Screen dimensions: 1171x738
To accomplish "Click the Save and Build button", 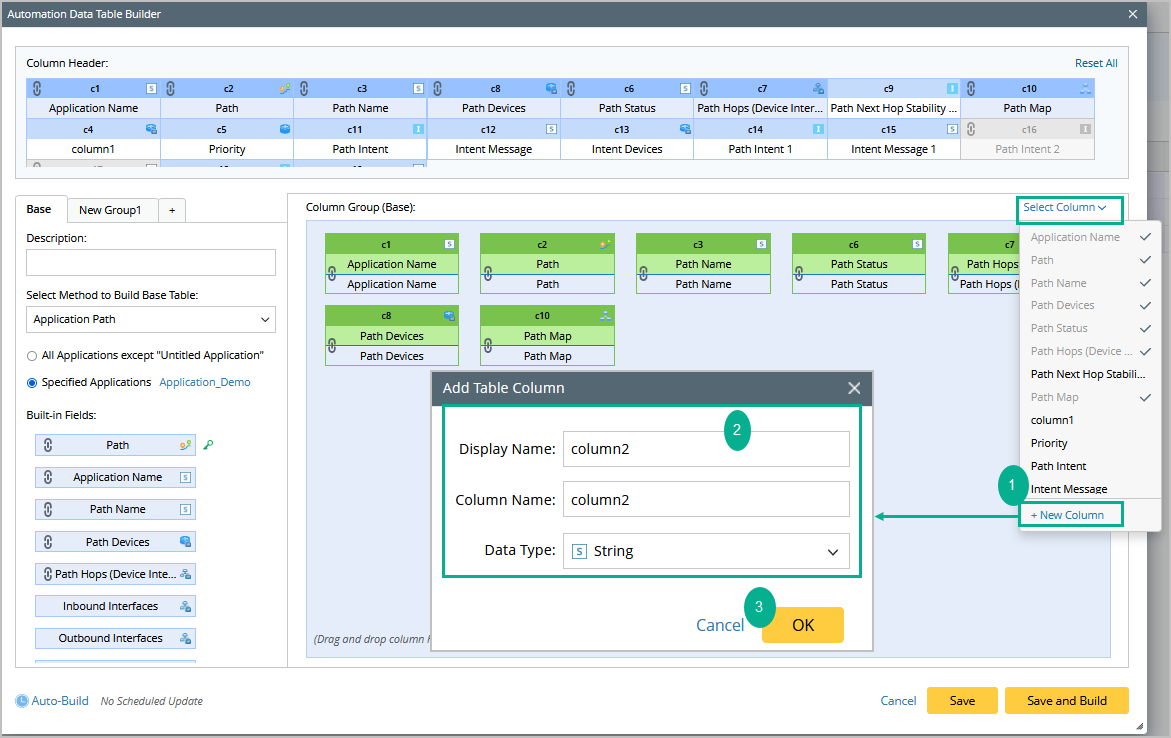I will point(1066,701).
